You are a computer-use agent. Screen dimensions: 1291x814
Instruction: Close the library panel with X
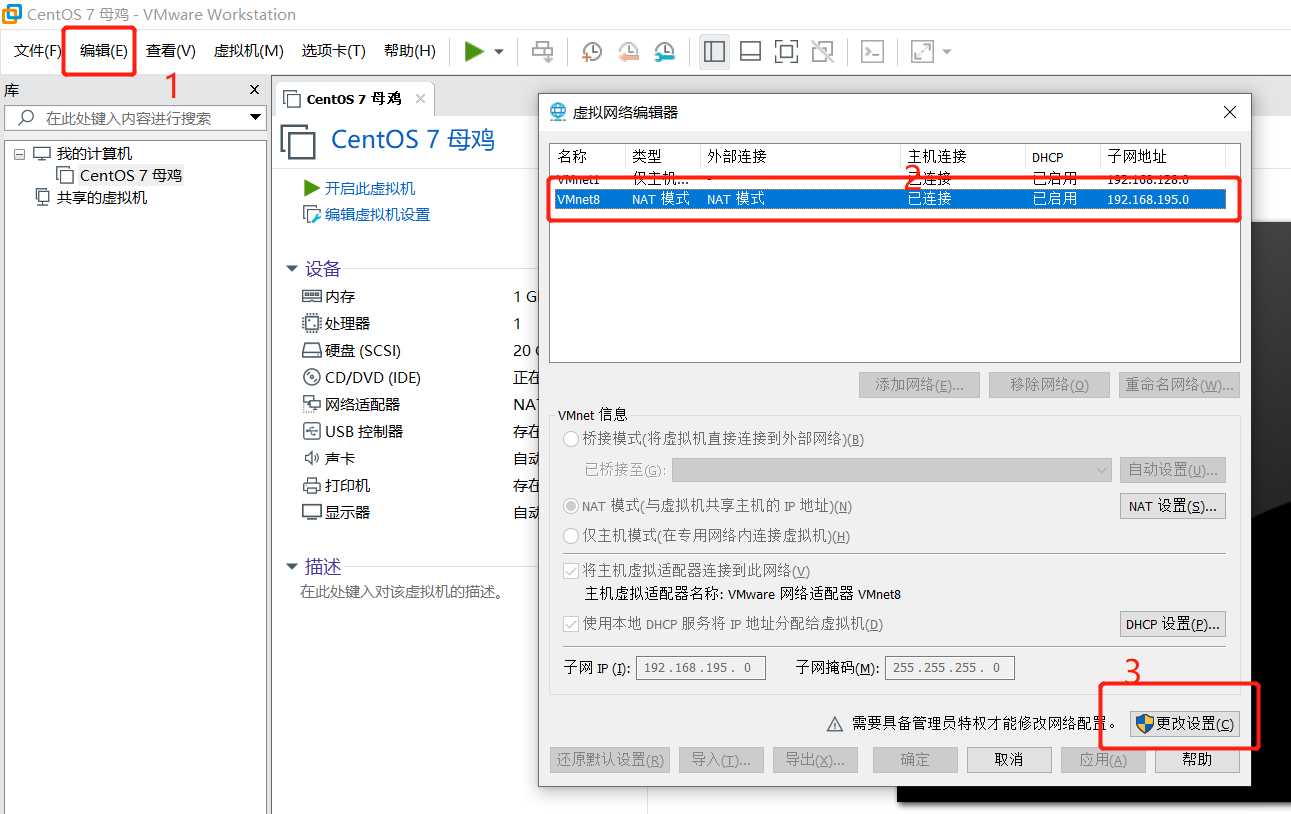coord(254,90)
